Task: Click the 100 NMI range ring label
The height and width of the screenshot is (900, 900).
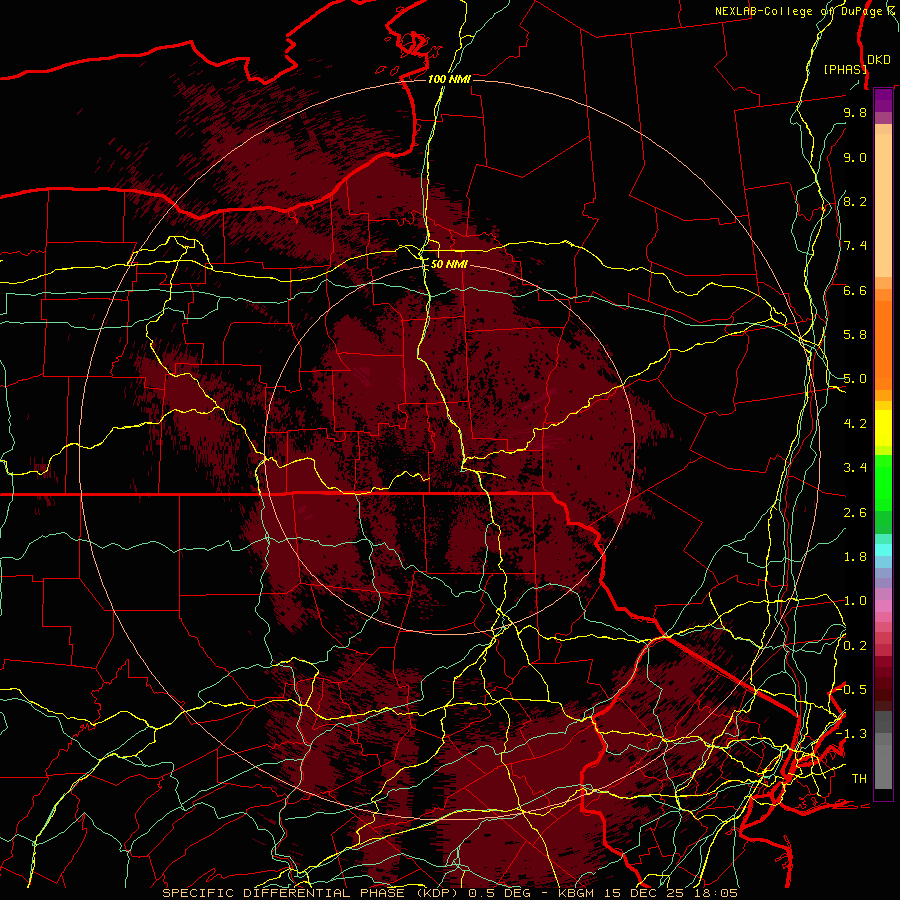Action: (x=449, y=79)
